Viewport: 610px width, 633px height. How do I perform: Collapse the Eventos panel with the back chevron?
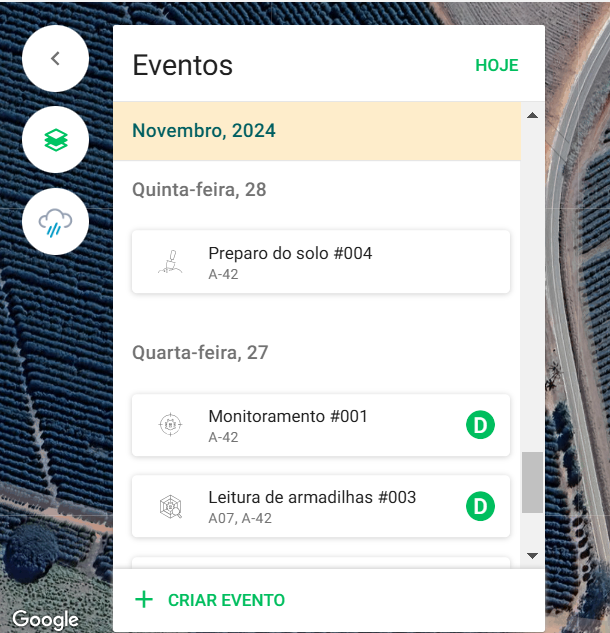pyautogui.click(x=56, y=59)
